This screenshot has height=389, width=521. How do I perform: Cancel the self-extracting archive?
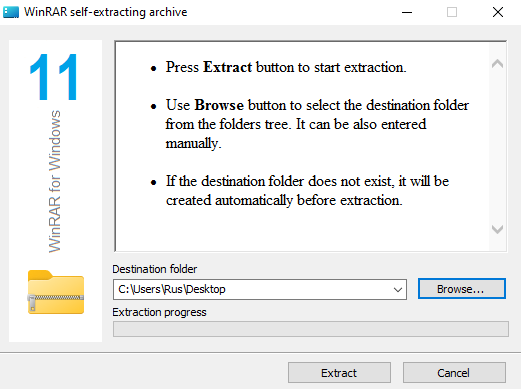click(x=454, y=373)
